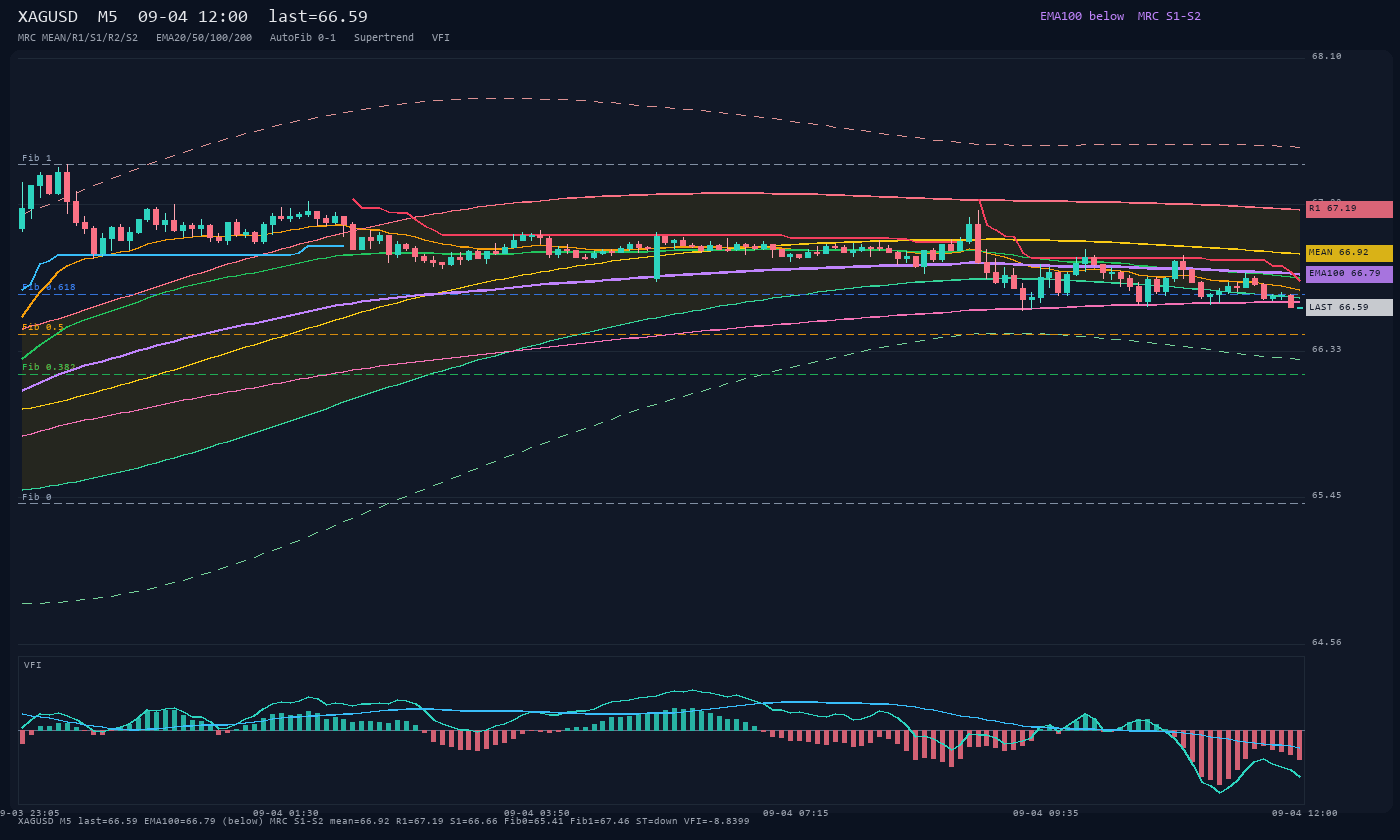Click the purple EMA100 66.79 price tag
Viewport: 1400px width, 840px height.
(x=1349, y=274)
